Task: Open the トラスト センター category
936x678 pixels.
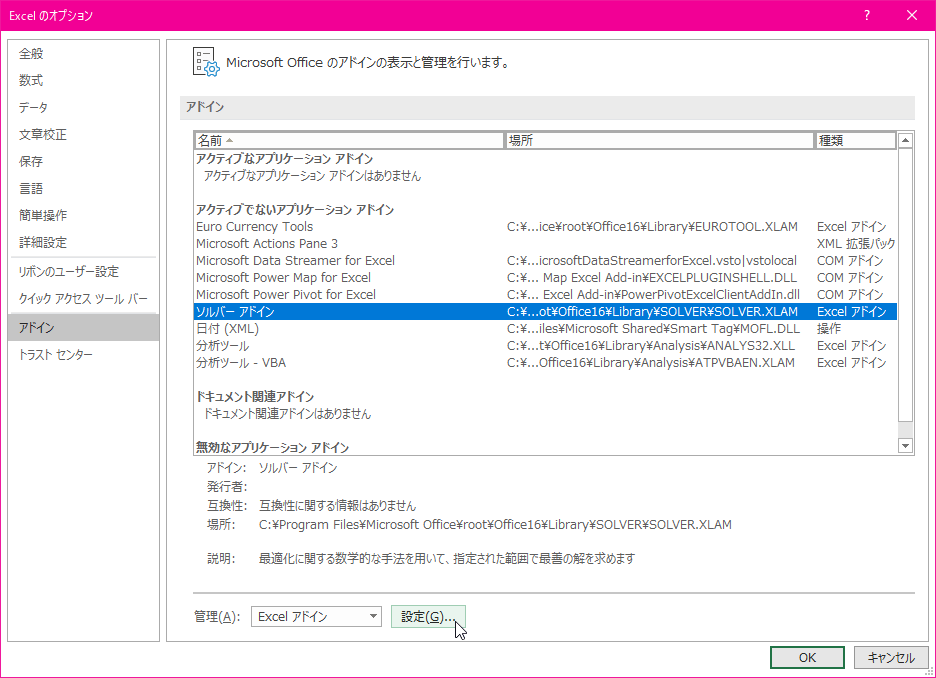Action: (84, 355)
